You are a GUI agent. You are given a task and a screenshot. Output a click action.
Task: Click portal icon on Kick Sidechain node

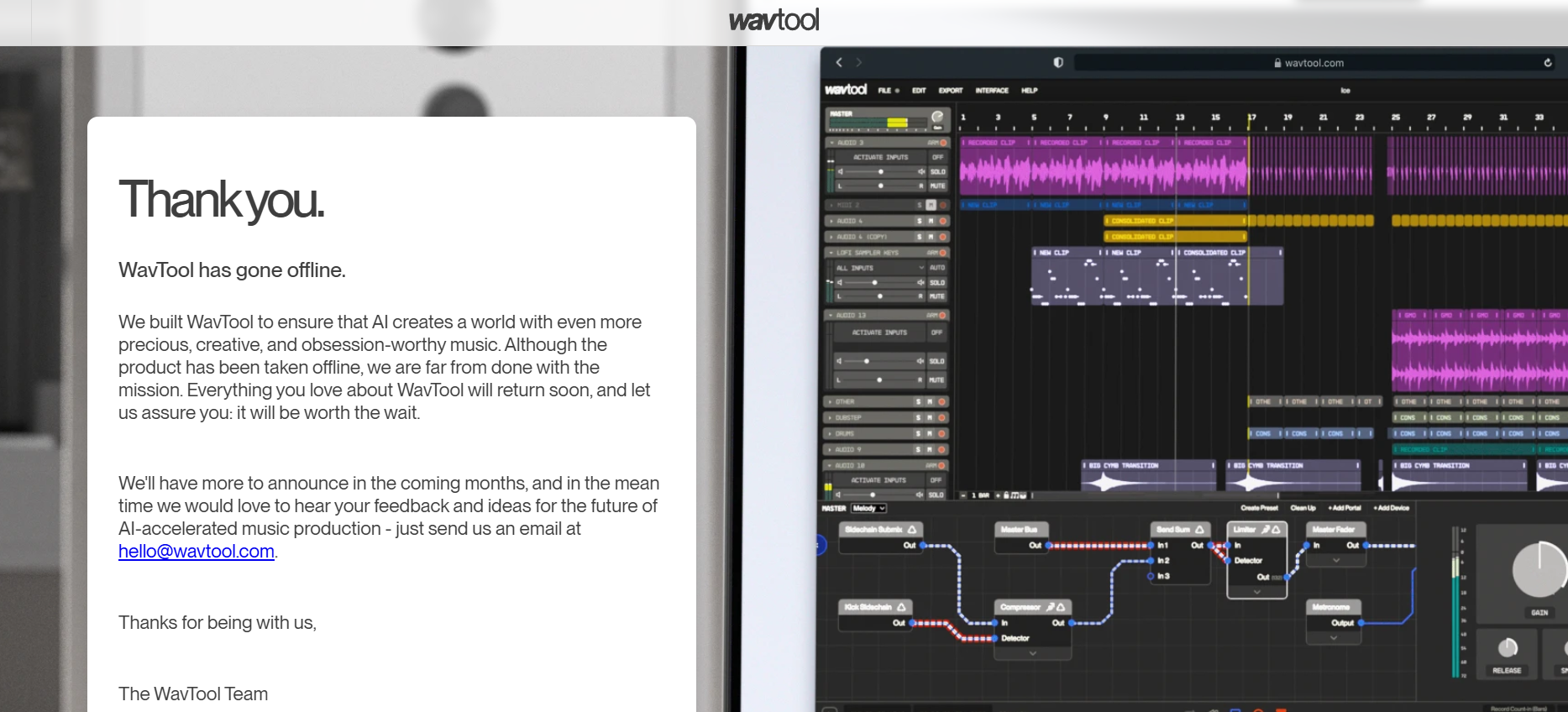click(x=901, y=607)
